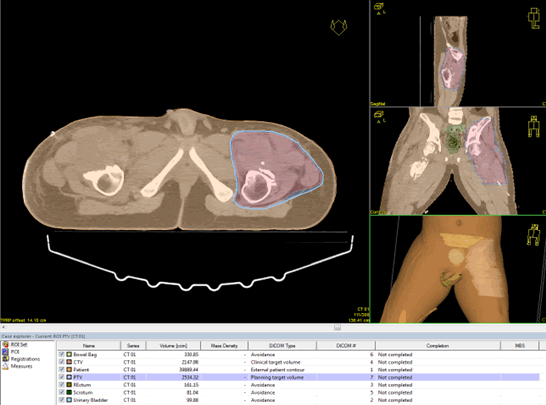Click Bowel Bag green color swatch
546x405 pixels.
pyautogui.click(x=69, y=355)
